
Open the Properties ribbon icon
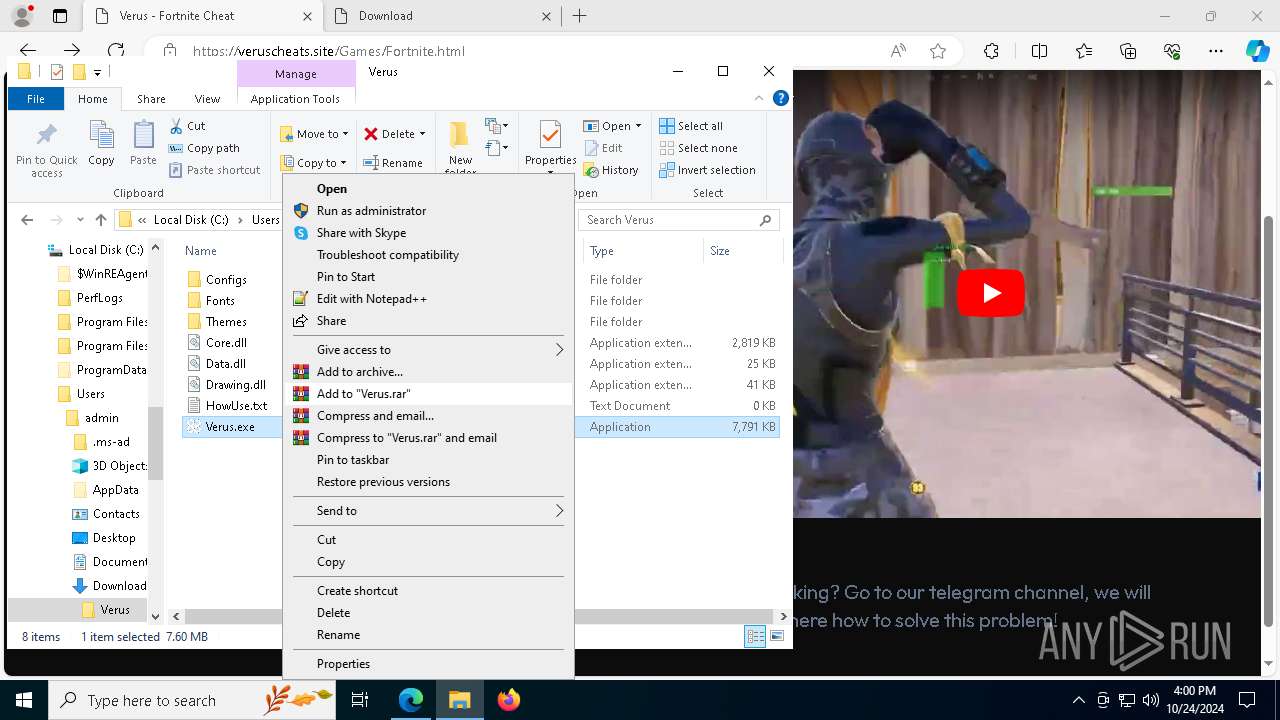550,135
